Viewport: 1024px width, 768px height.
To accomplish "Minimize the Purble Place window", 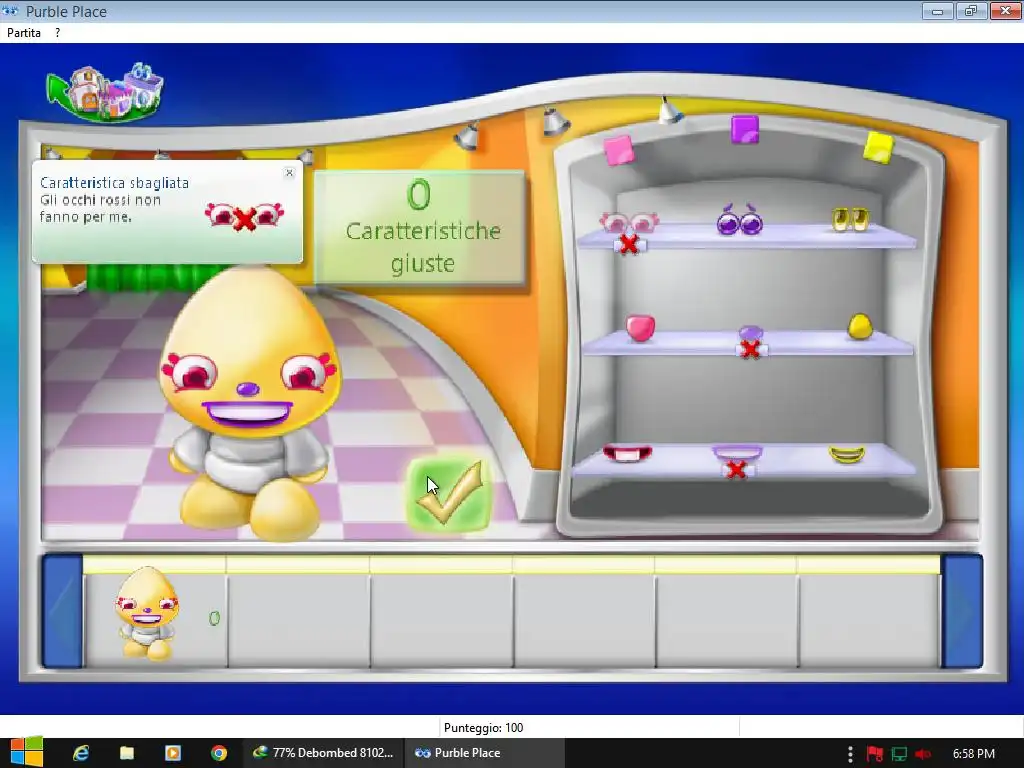I will pos(938,11).
